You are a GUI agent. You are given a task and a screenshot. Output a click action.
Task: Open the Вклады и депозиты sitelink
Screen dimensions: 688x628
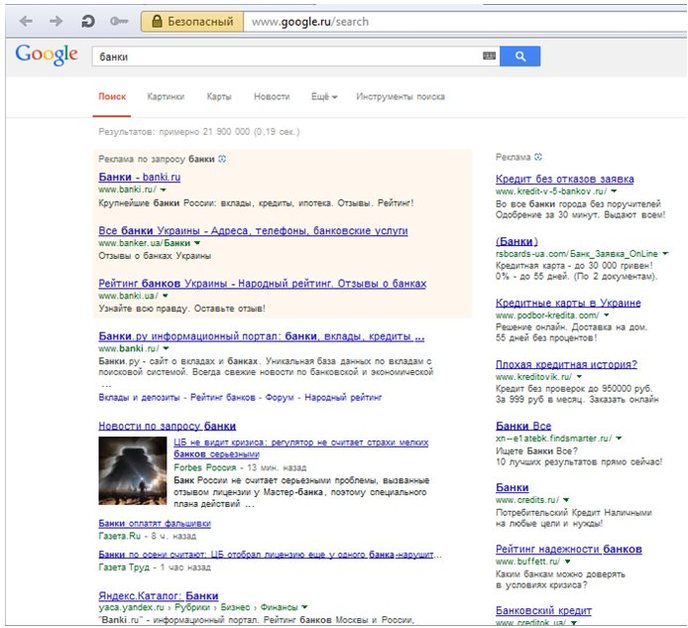[139, 398]
